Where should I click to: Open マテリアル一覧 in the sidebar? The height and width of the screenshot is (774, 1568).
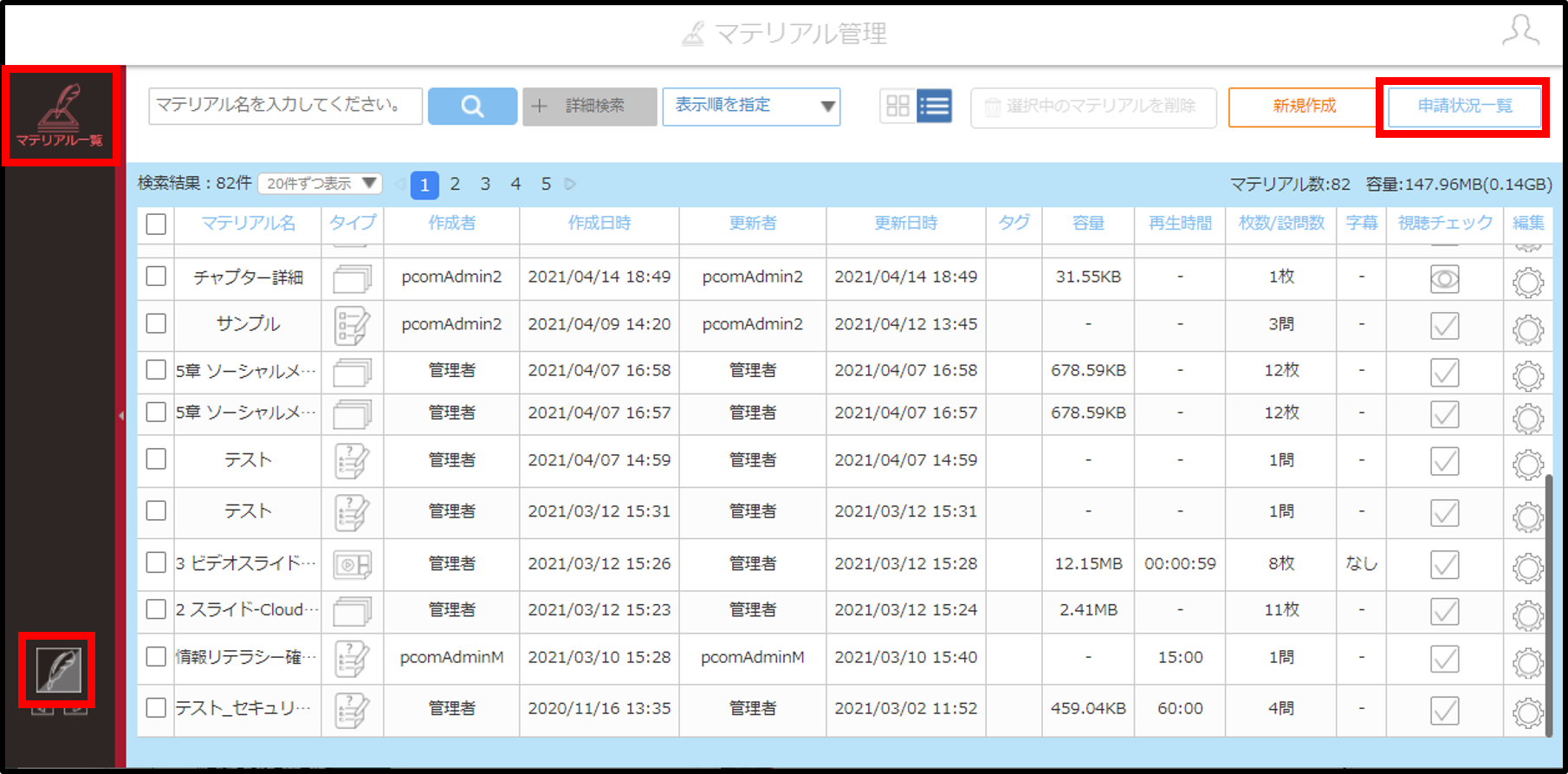(60, 115)
